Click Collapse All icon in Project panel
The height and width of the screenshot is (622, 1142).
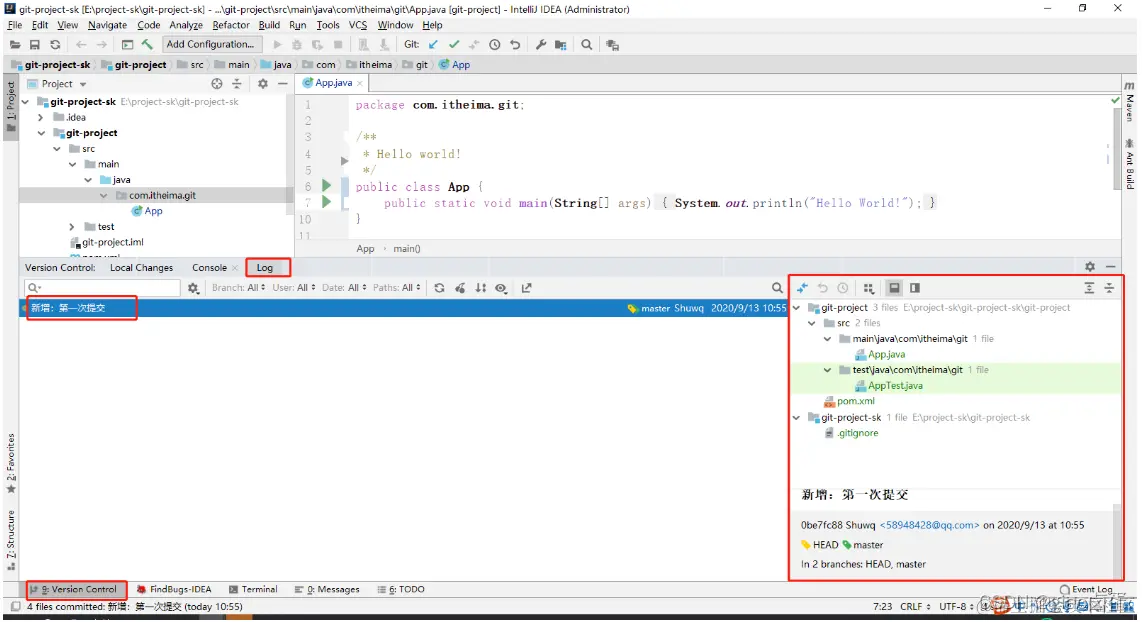coord(237,84)
